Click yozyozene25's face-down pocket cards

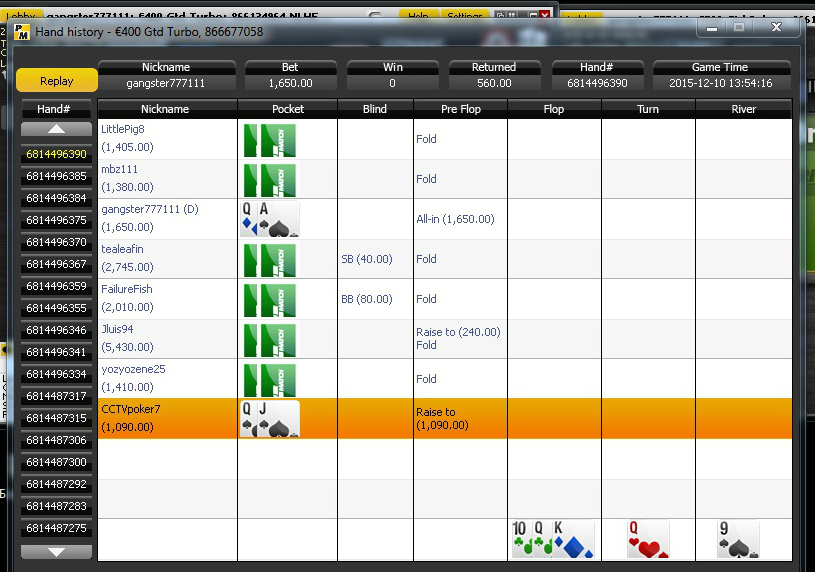270,380
